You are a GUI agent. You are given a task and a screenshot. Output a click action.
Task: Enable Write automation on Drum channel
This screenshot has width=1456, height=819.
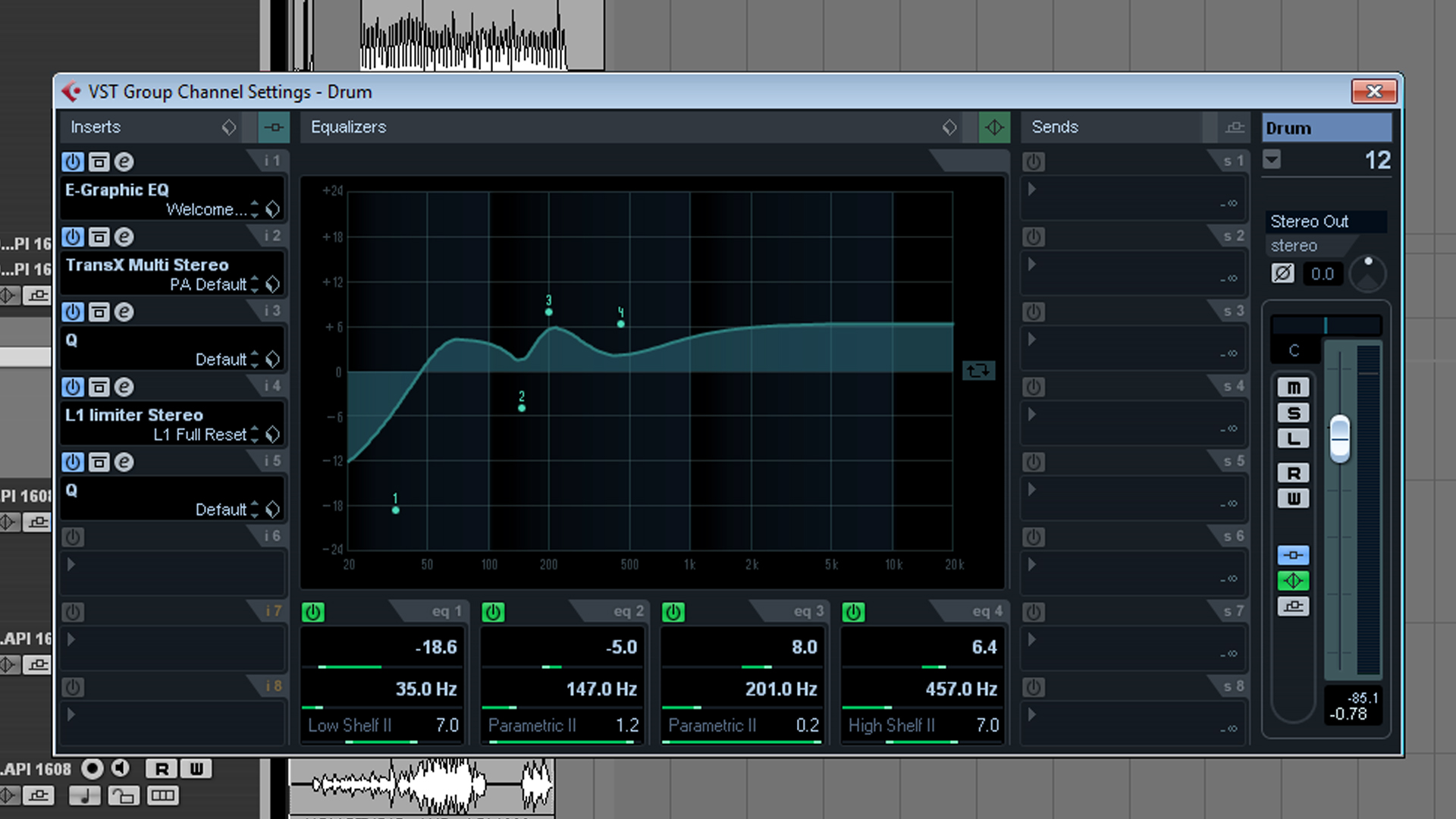[1294, 499]
